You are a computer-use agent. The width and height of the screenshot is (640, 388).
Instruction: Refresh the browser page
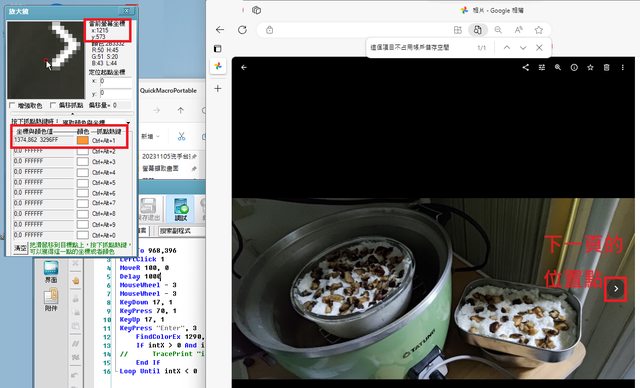242,30
